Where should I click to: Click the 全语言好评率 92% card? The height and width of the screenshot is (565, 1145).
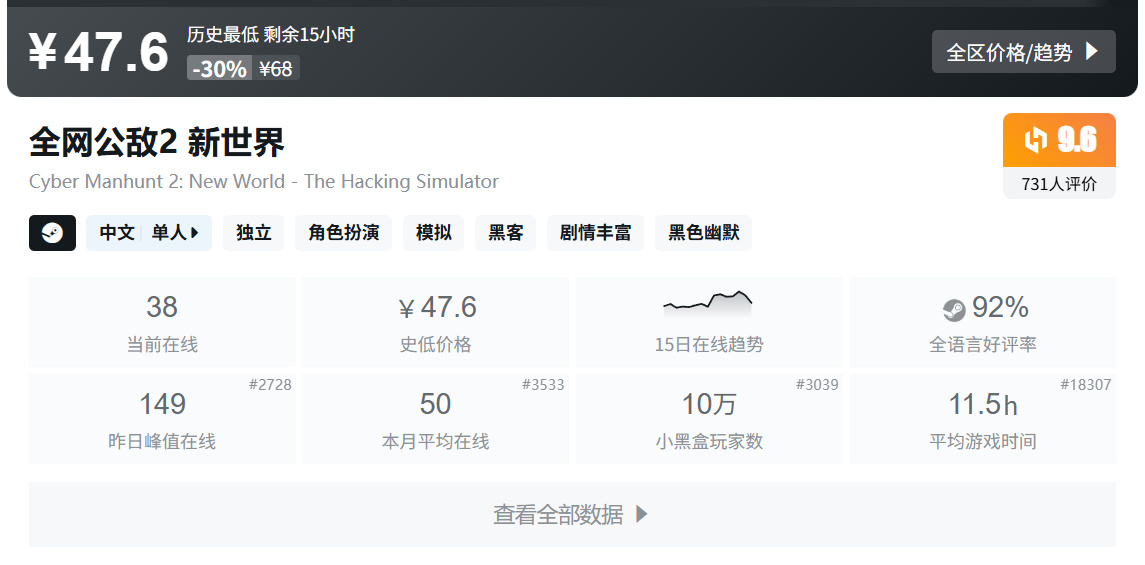click(983, 322)
